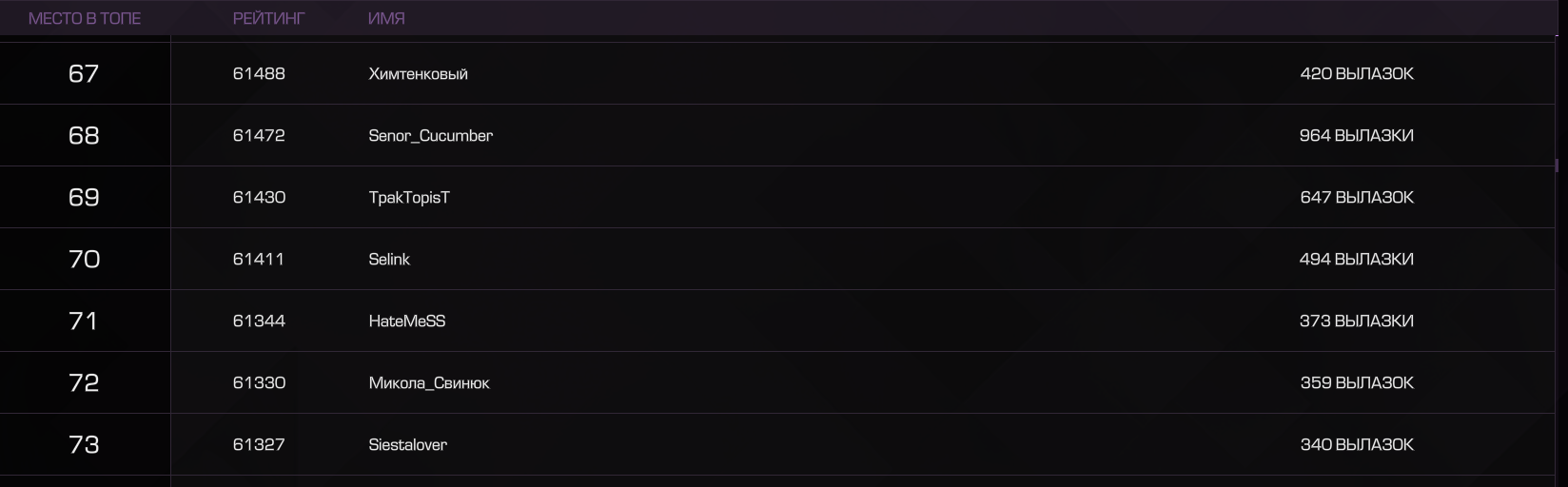The height and width of the screenshot is (487, 1568).
Task: Select player TpakTopisT's name
Action: [409, 198]
